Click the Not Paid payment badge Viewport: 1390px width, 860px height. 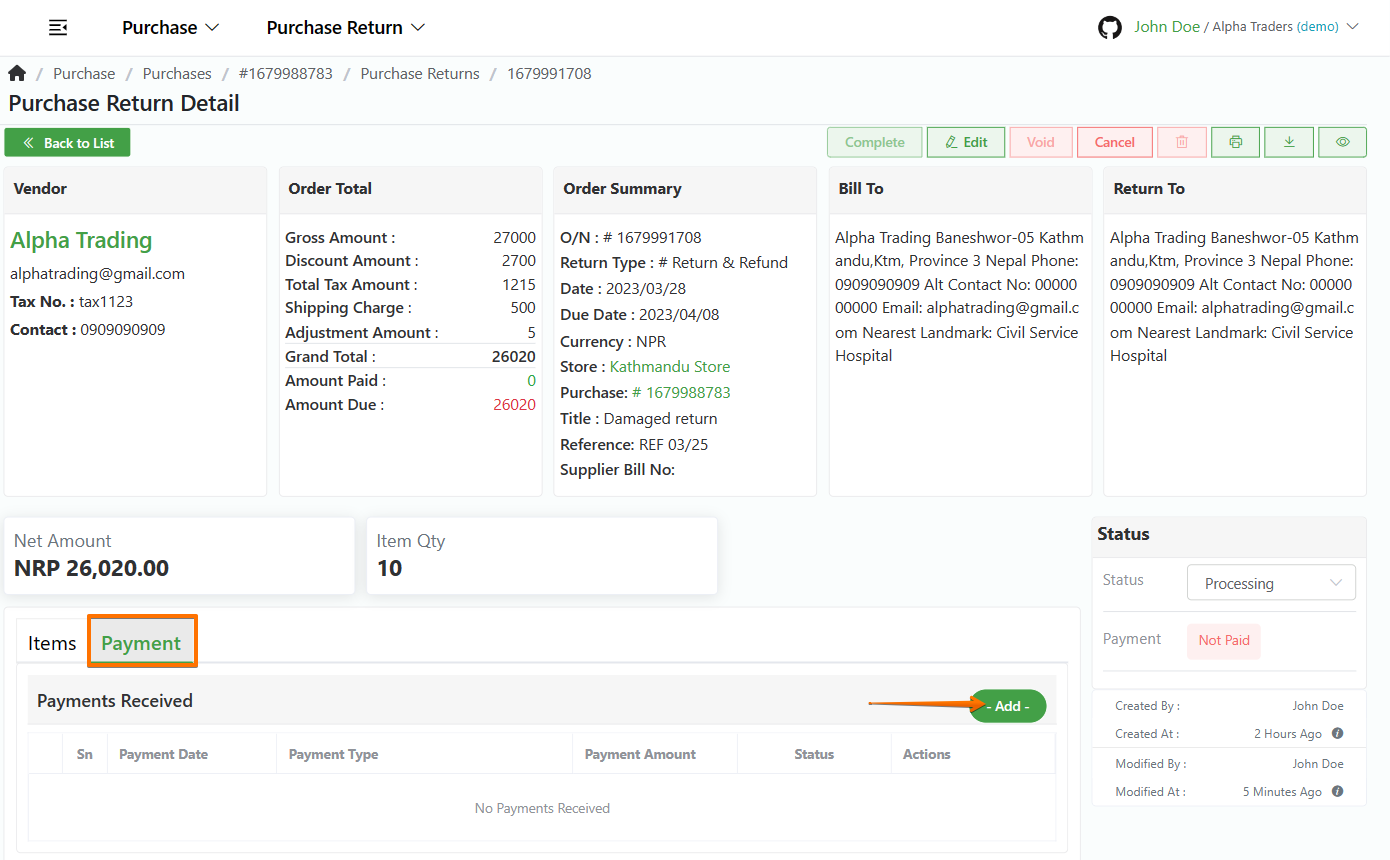1224,641
